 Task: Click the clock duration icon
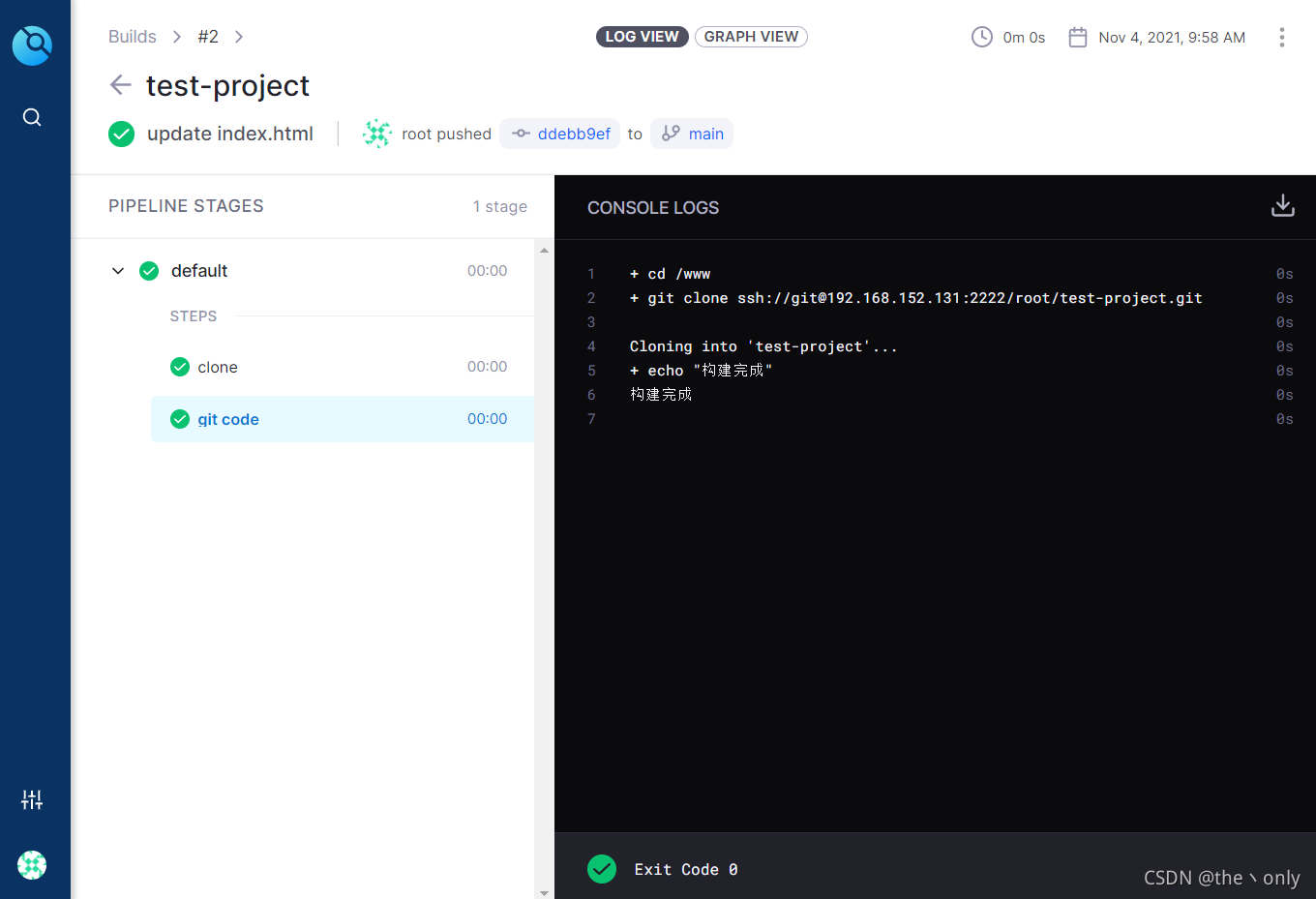pos(982,37)
